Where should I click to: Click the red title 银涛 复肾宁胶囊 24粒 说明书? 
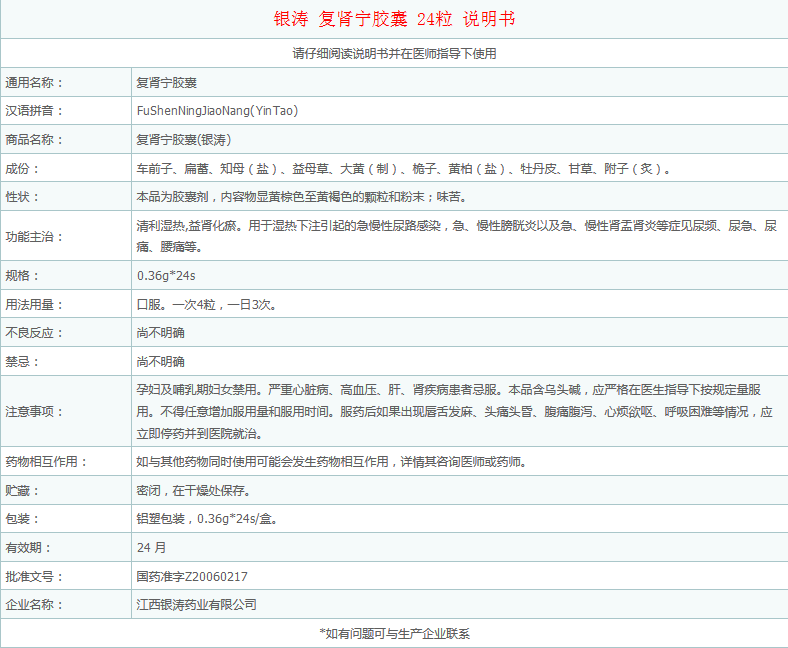pos(395,19)
